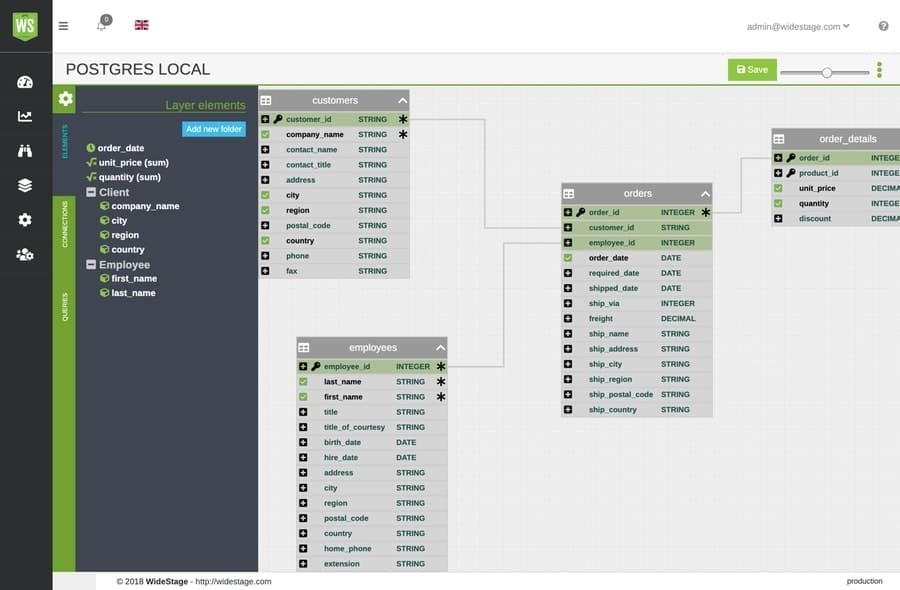Uncheck the order_date field in orders

click(x=568, y=258)
